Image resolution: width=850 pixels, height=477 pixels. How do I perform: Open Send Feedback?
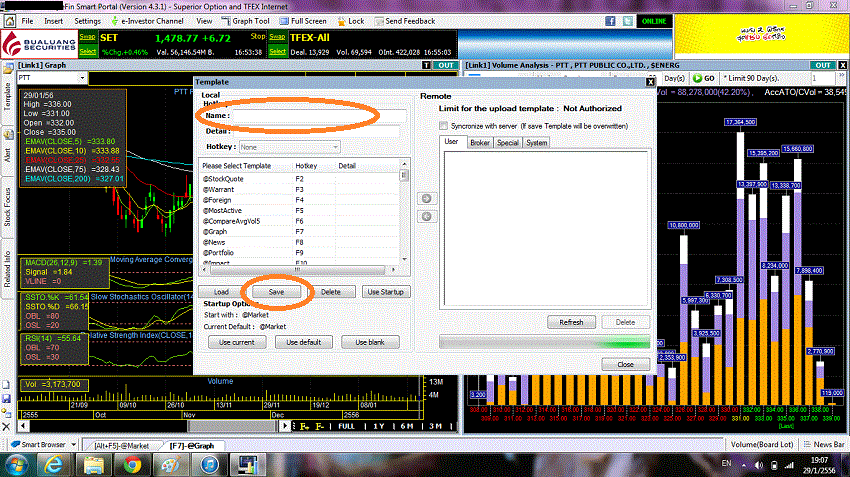pos(404,21)
